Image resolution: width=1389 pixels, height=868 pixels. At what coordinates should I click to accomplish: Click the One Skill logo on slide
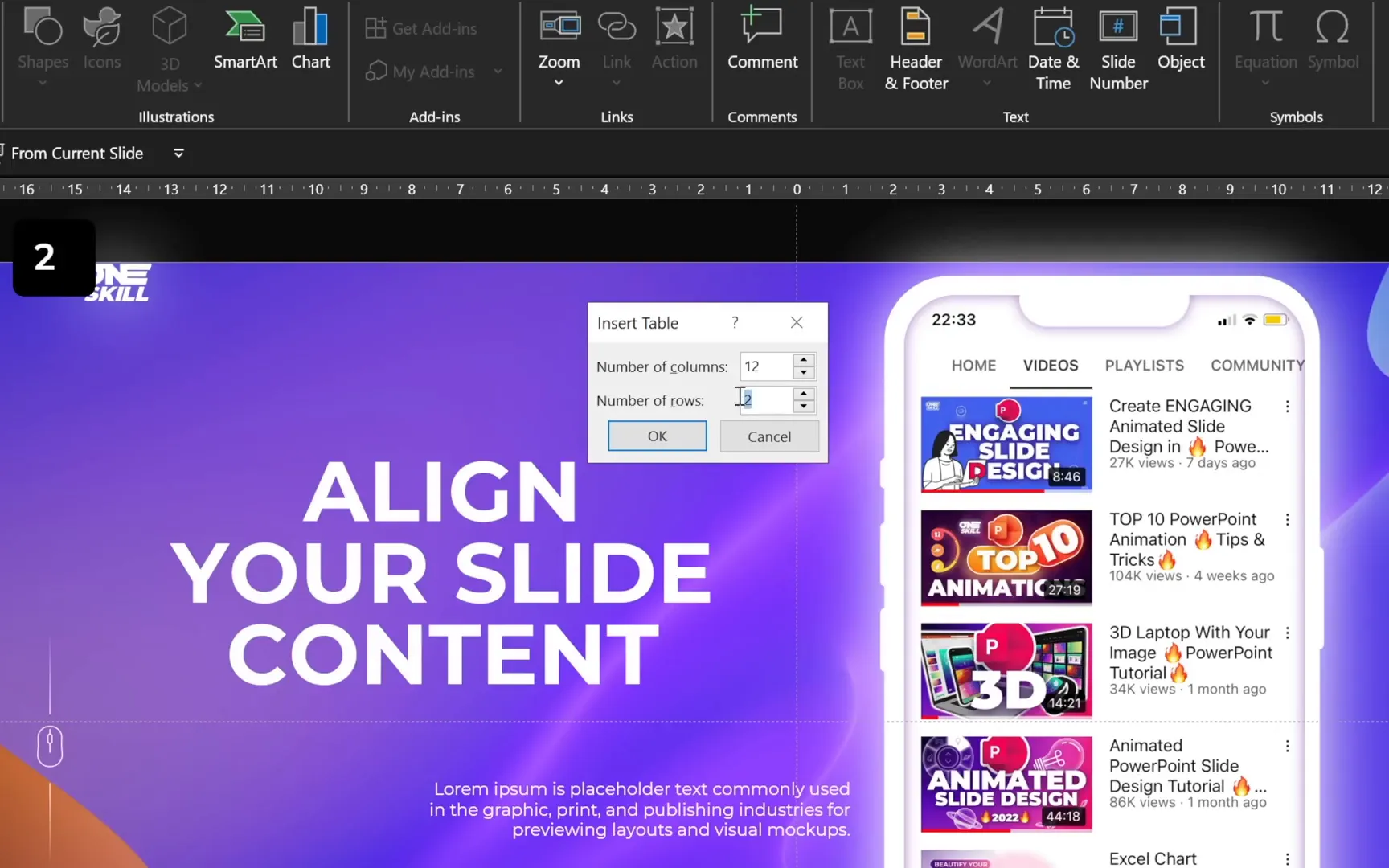121,283
